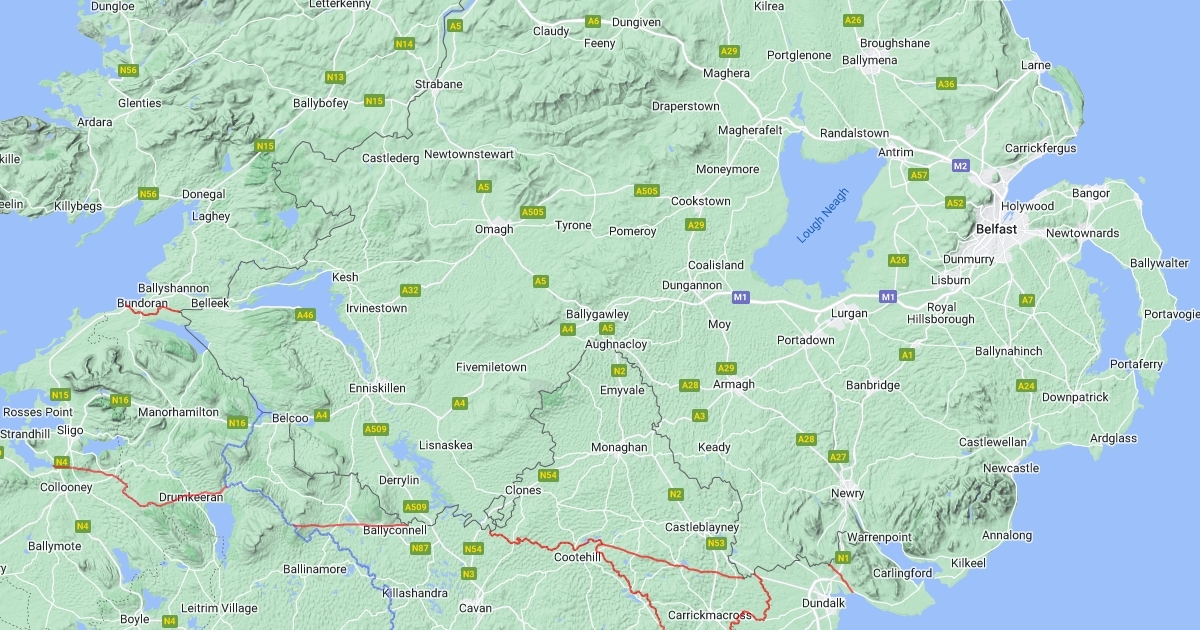Click the N53 road shield near Castleblayney
This screenshot has width=1200, height=630.
(x=716, y=543)
